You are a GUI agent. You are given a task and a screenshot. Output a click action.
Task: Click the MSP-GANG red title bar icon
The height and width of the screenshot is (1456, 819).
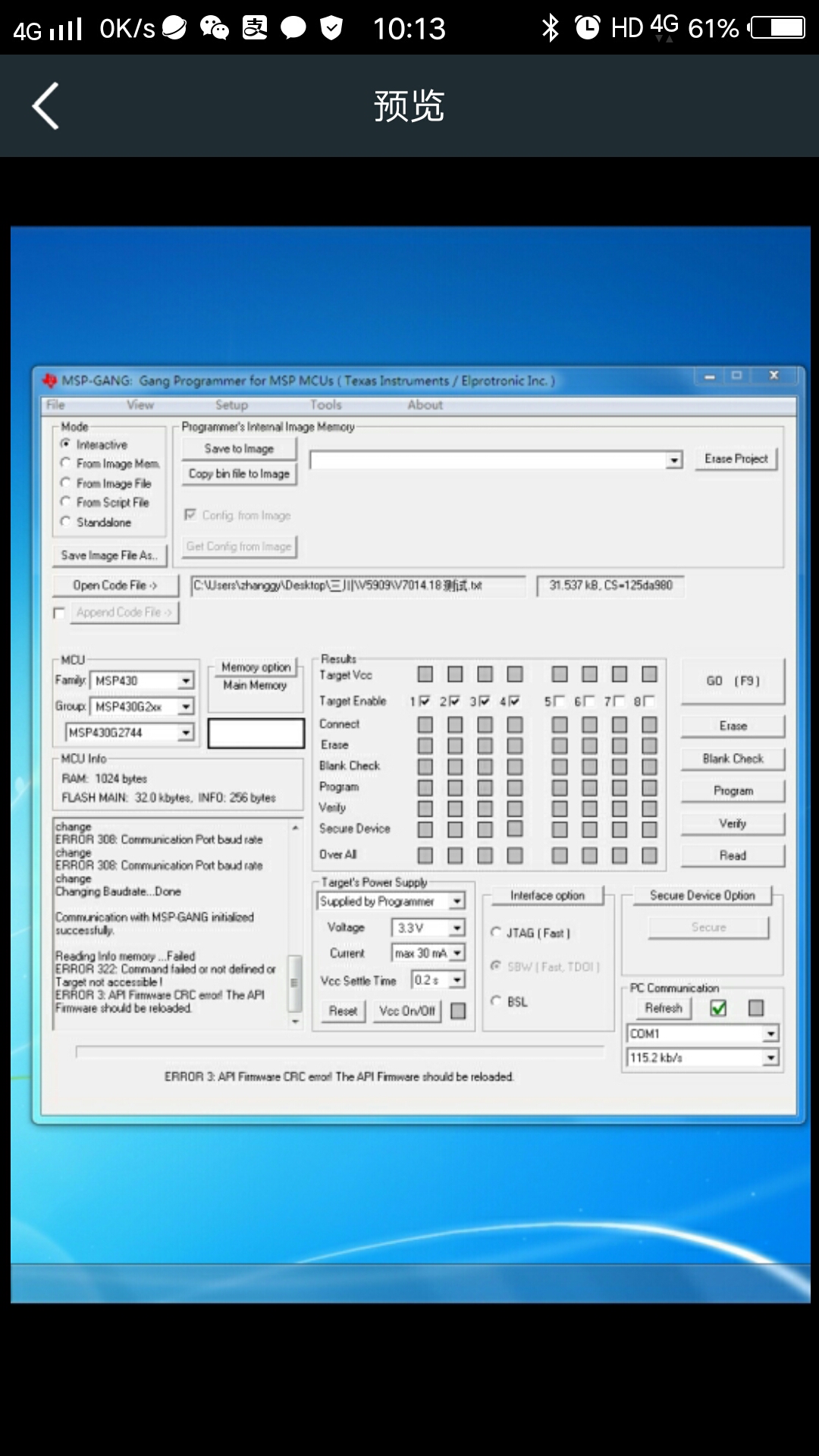click(50, 380)
